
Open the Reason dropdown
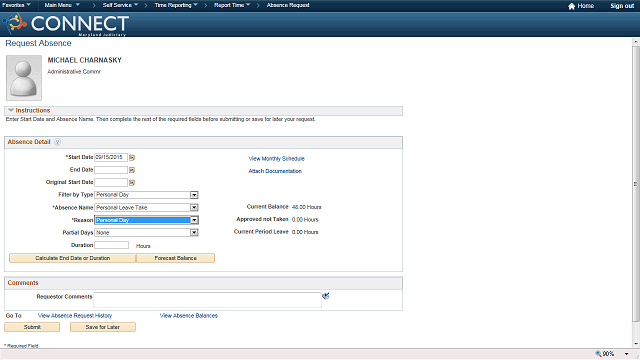(x=194, y=220)
